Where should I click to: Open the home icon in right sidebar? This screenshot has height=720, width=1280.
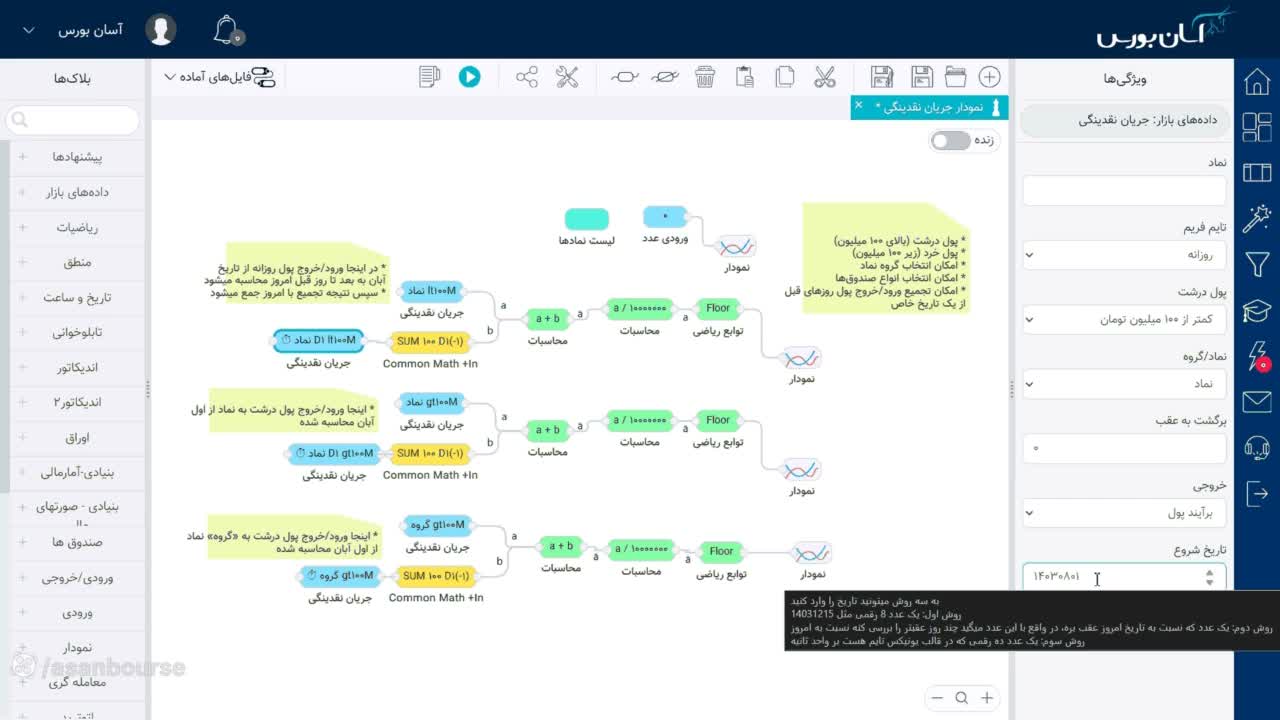(x=1257, y=82)
